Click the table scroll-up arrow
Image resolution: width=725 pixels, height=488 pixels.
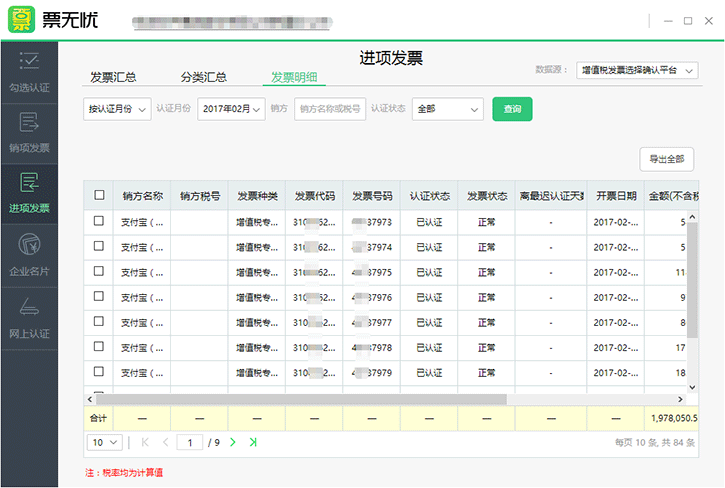click(692, 216)
